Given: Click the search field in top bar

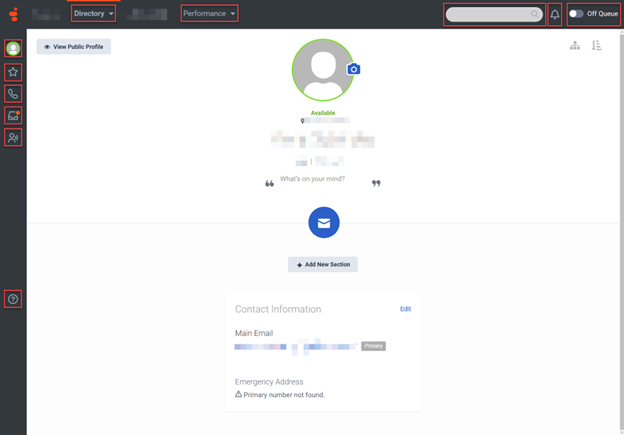Looking at the screenshot, I should coord(490,14).
